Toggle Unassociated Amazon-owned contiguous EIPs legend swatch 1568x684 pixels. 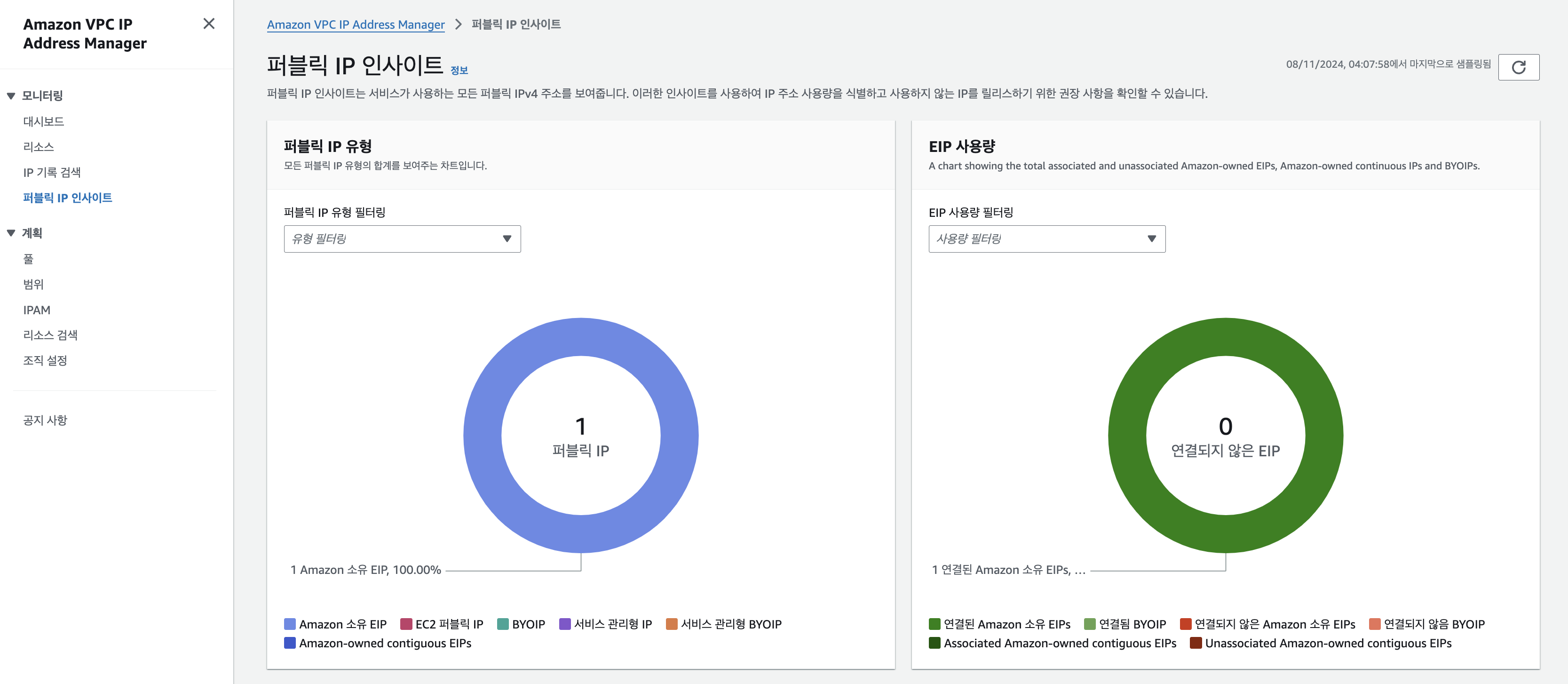[x=1196, y=643]
